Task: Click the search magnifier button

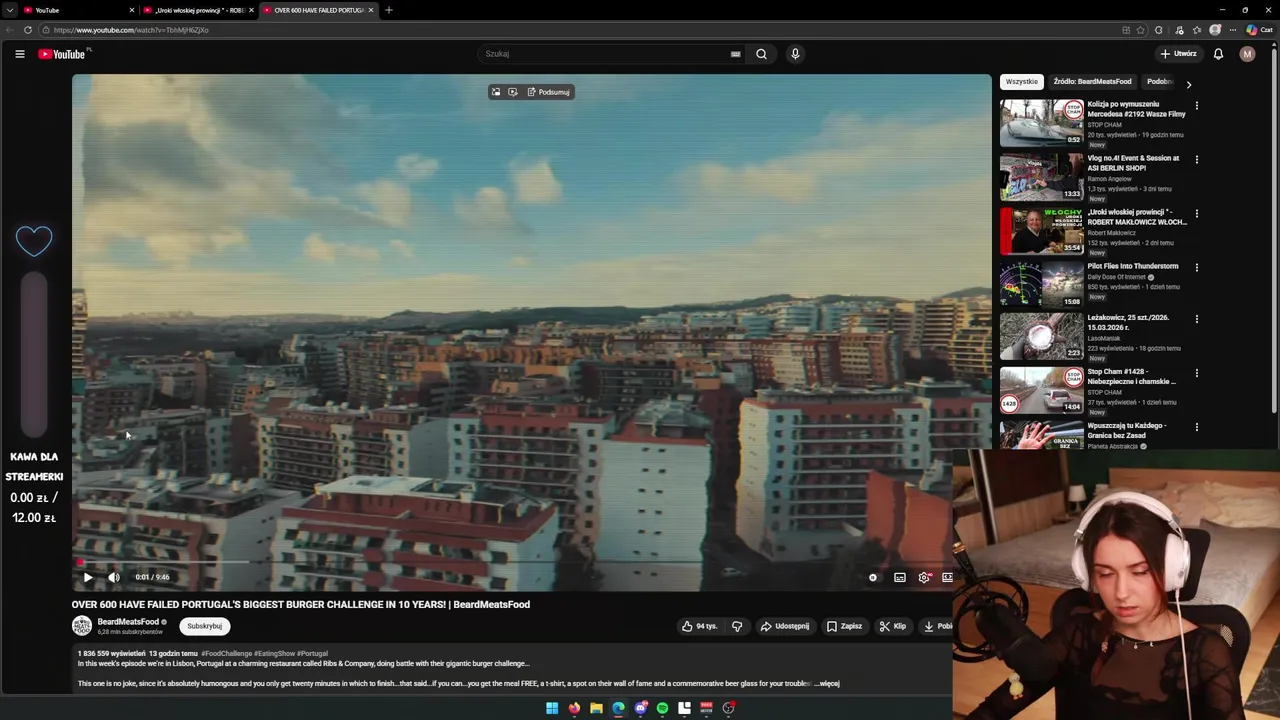Action: click(x=761, y=54)
